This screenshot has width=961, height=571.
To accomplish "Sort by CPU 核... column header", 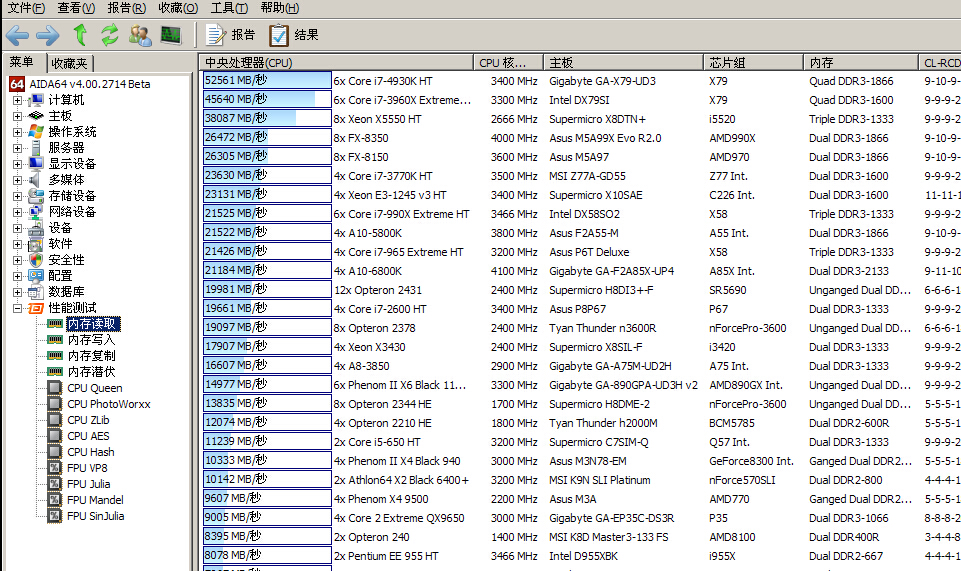I will click(x=508, y=62).
